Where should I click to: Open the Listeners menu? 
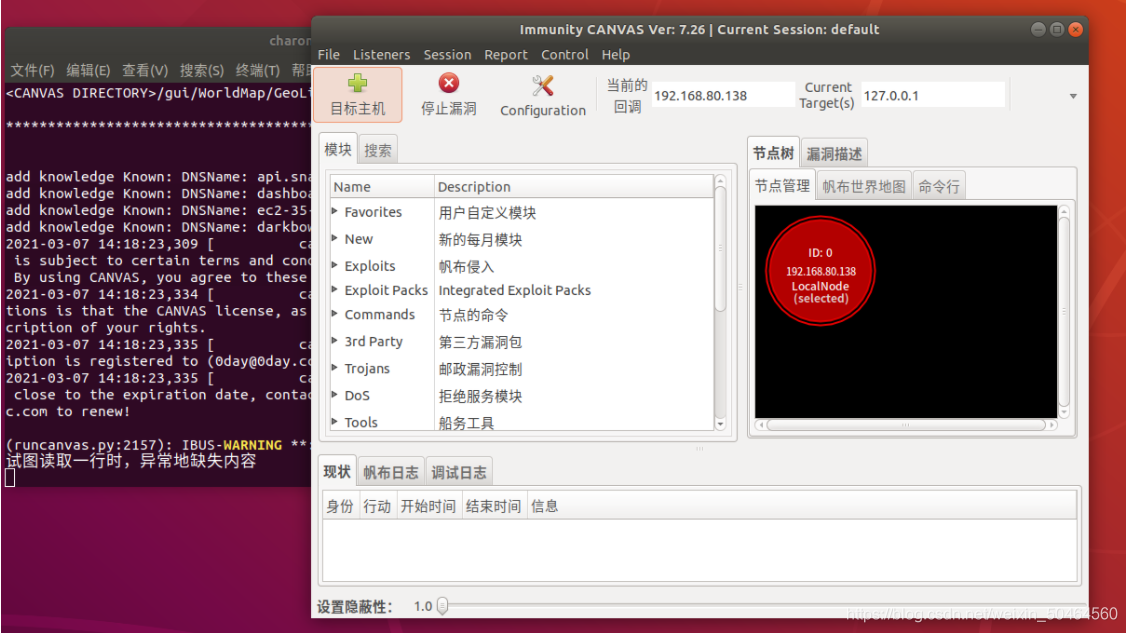381,55
